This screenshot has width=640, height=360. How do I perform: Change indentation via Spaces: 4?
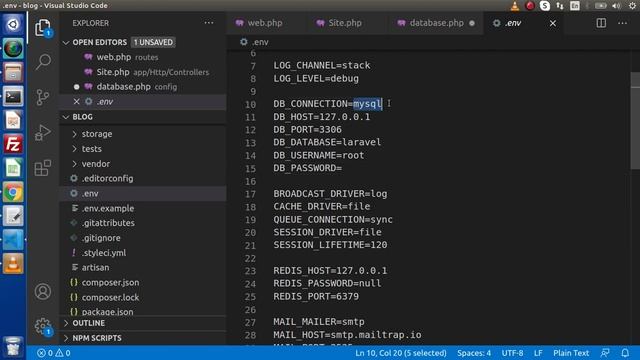(x=474, y=353)
